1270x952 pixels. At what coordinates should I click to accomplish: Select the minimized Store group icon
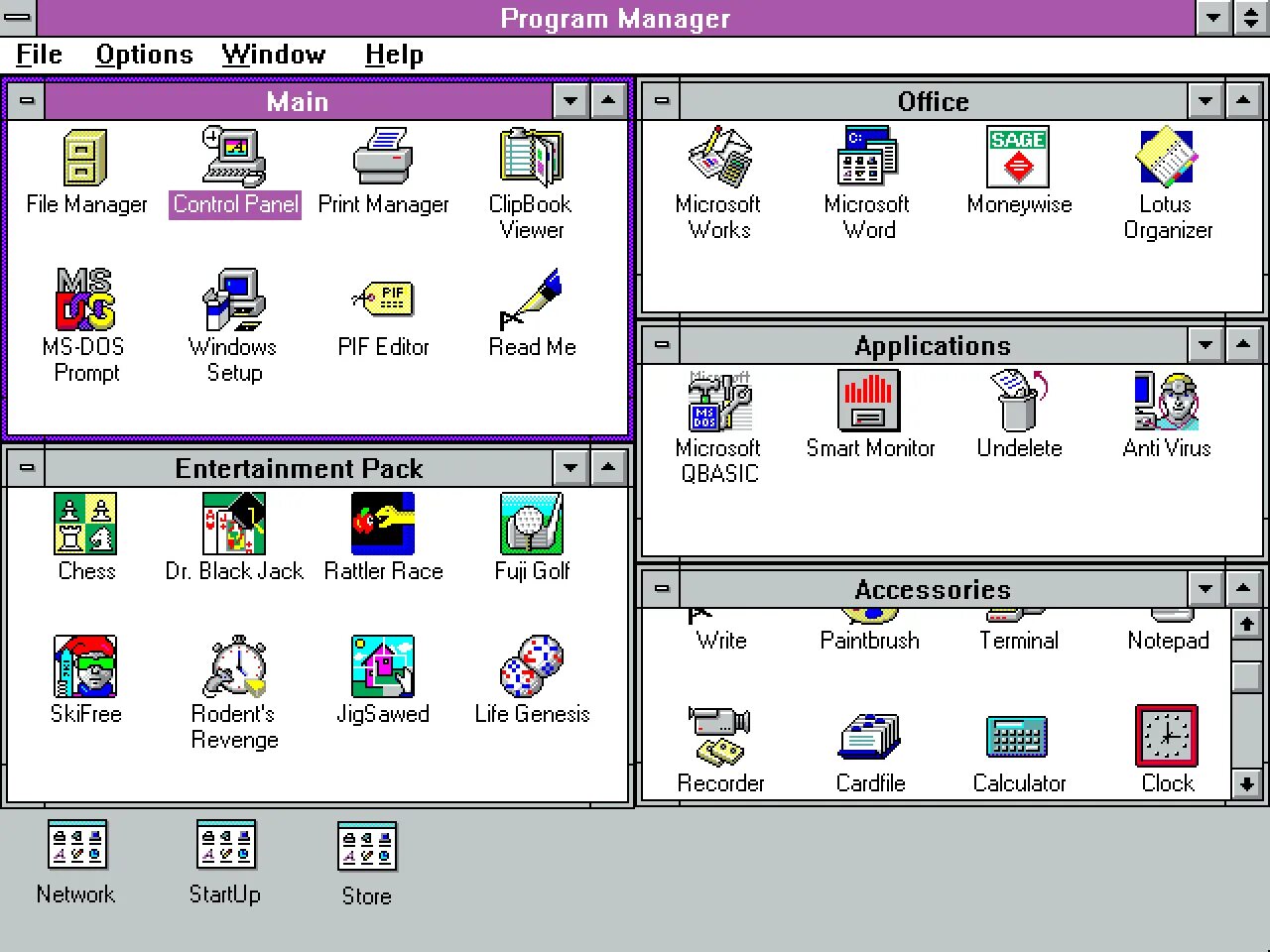366,847
